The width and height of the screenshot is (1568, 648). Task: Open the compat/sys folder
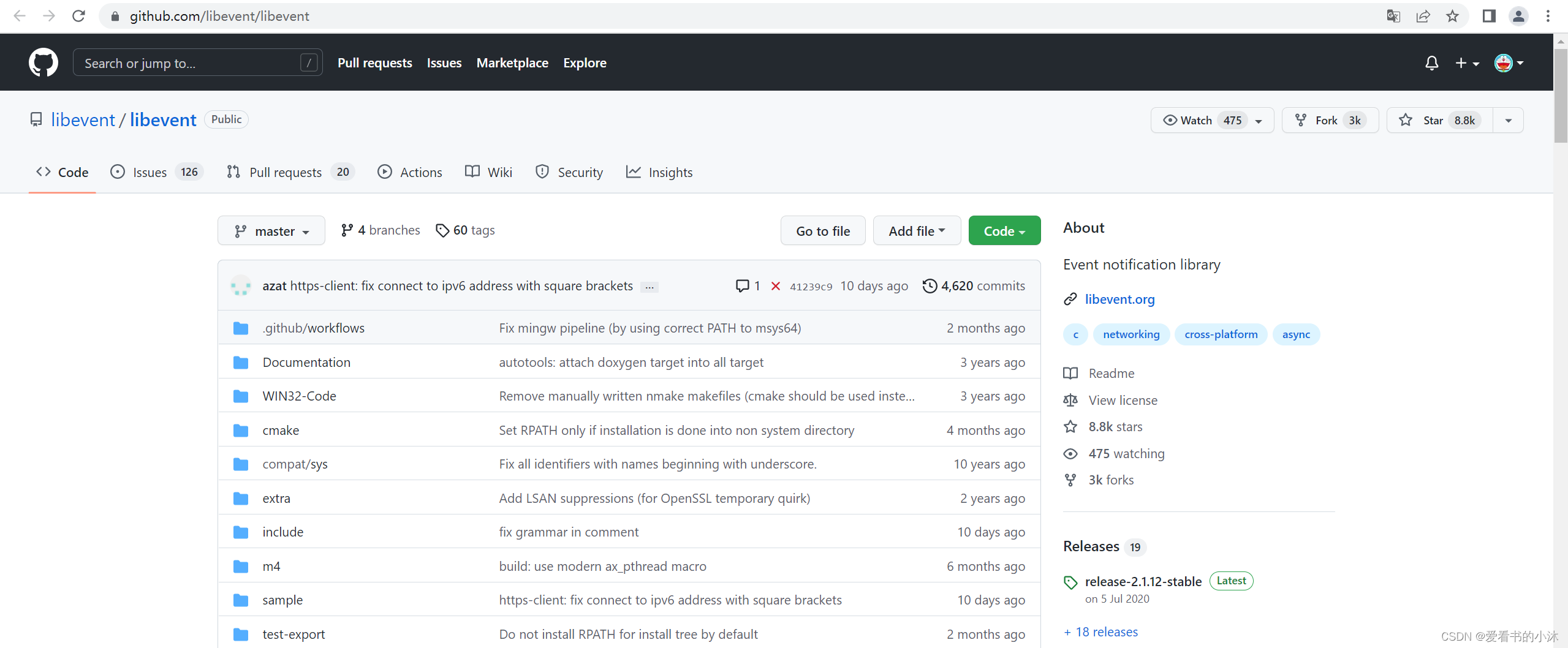pyautogui.click(x=295, y=464)
